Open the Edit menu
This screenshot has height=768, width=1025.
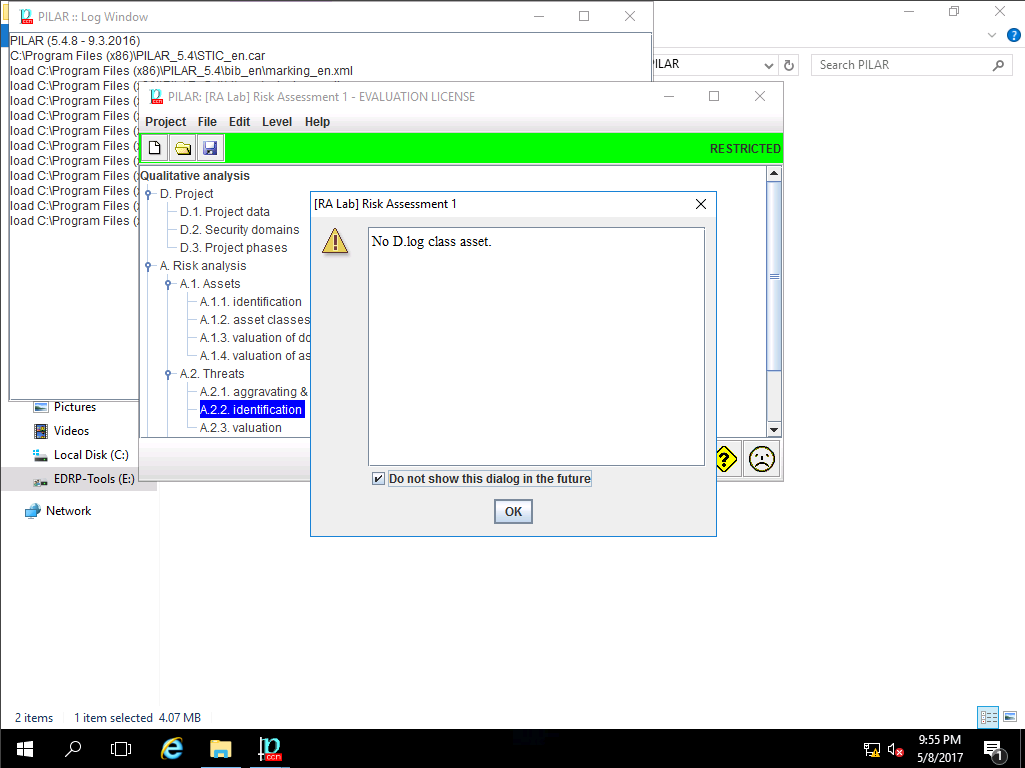tap(239, 122)
